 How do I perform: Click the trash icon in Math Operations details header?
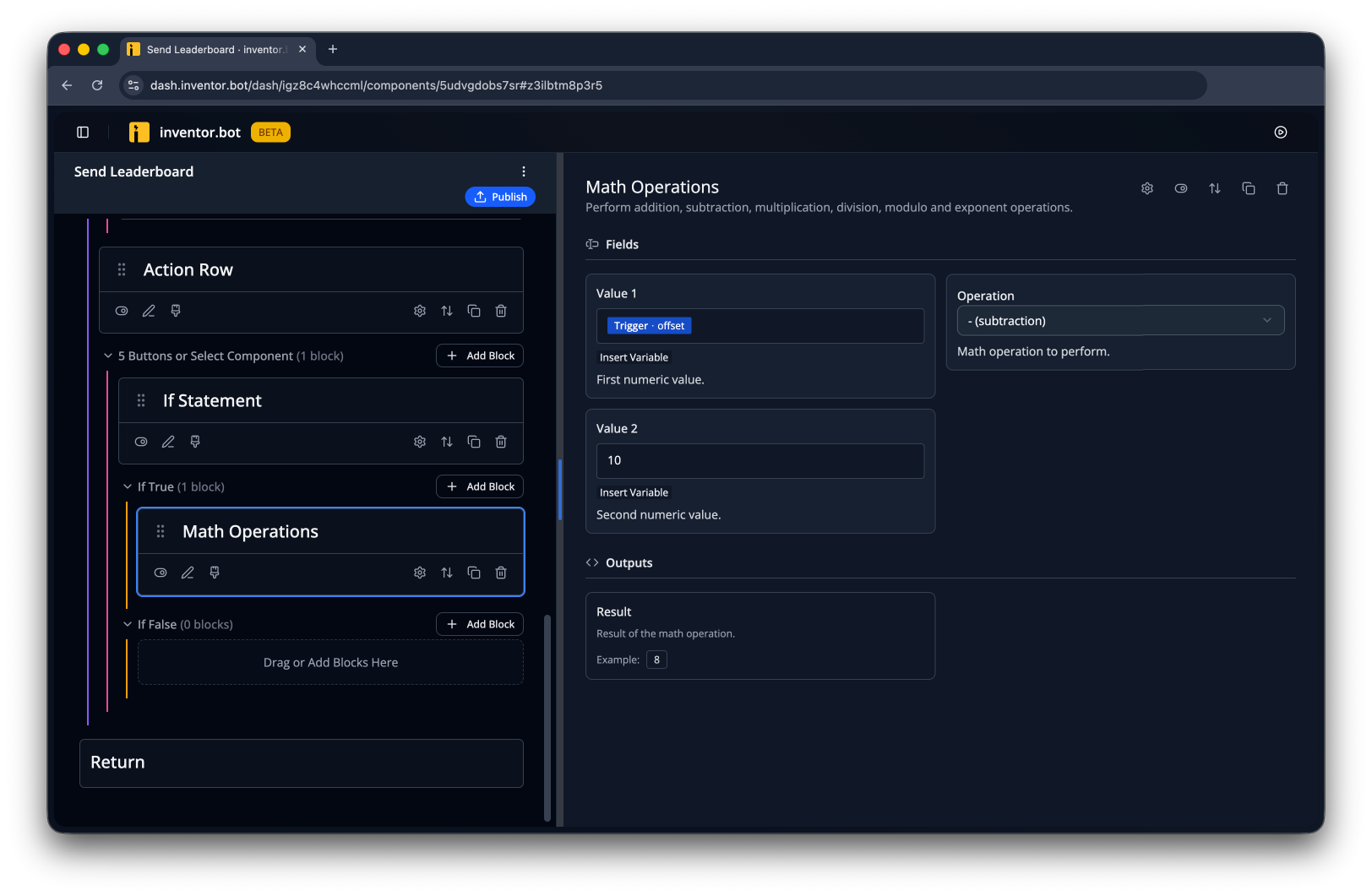tap(1282, 188)
